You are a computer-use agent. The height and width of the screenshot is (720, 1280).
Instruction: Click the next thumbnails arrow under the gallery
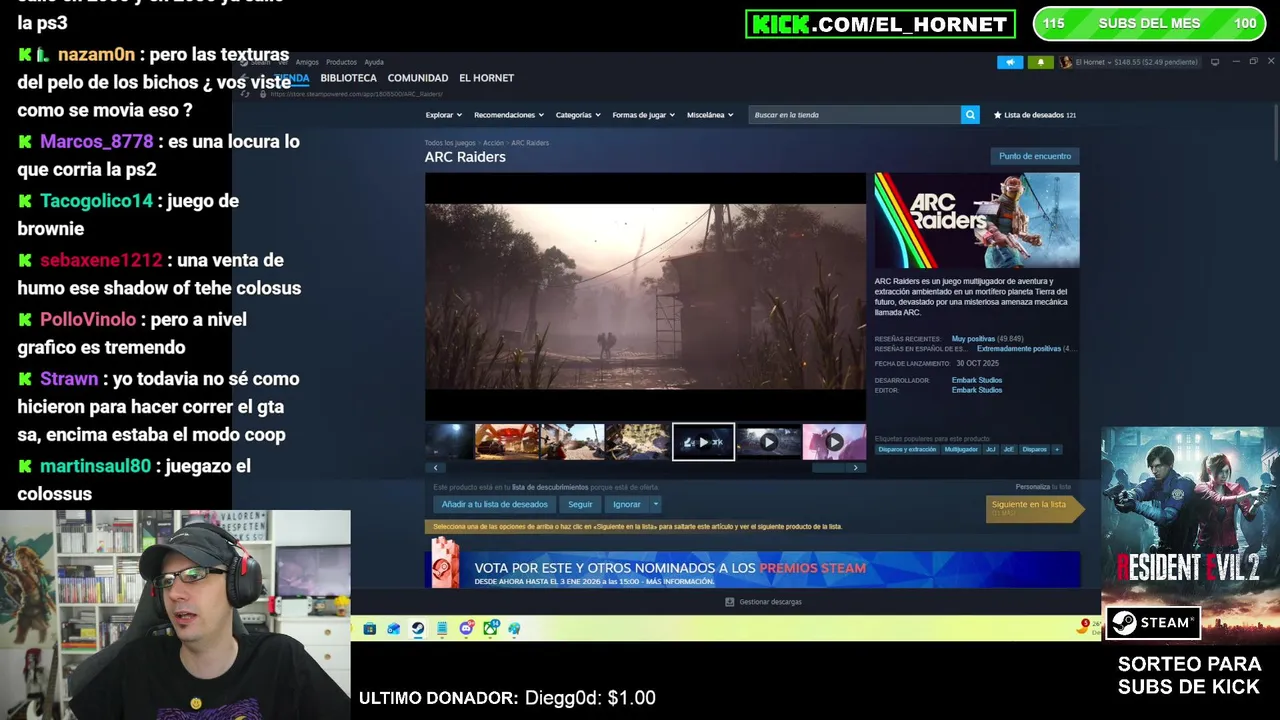click(855, 467)
